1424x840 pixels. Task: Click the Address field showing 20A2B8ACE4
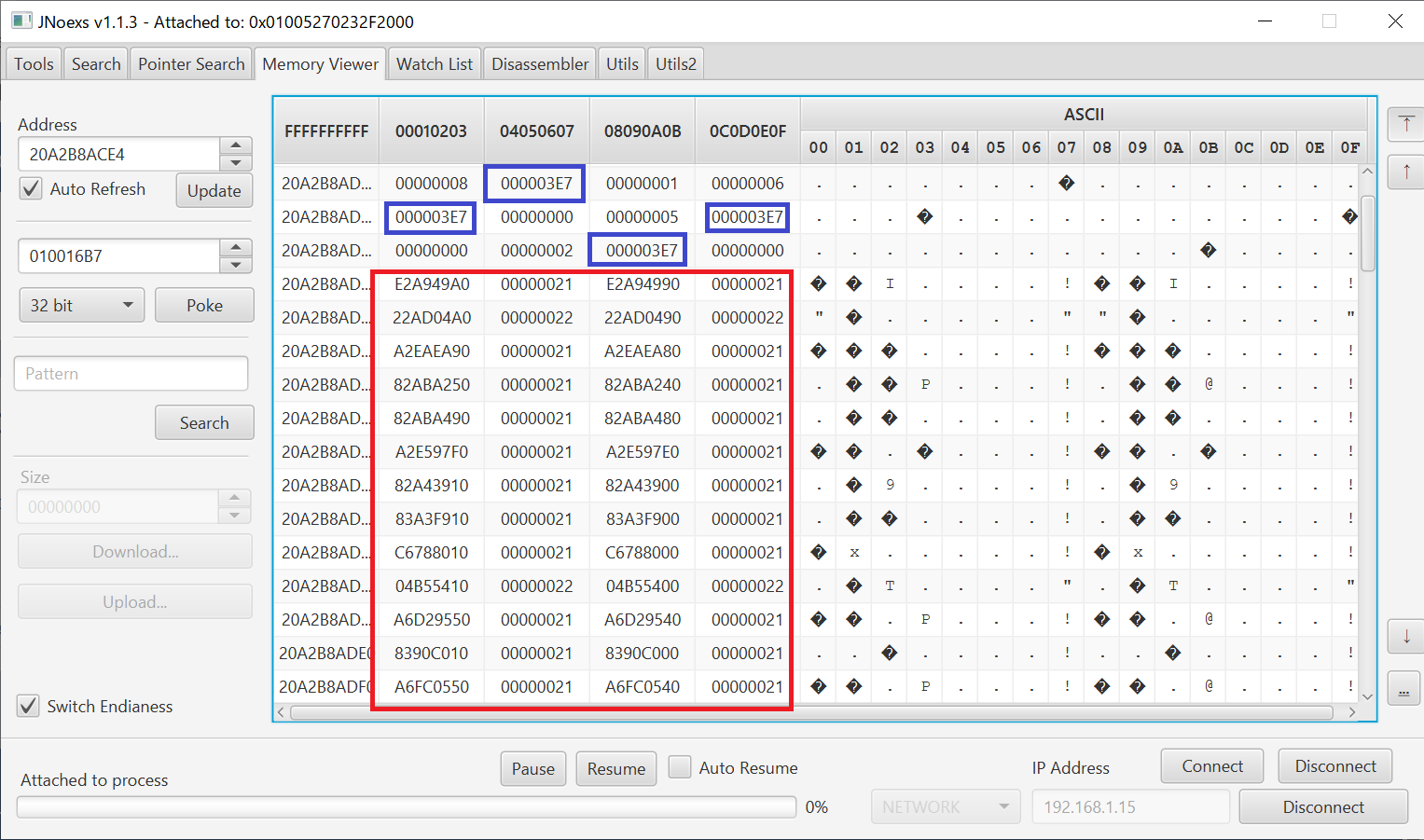(119, 154)
